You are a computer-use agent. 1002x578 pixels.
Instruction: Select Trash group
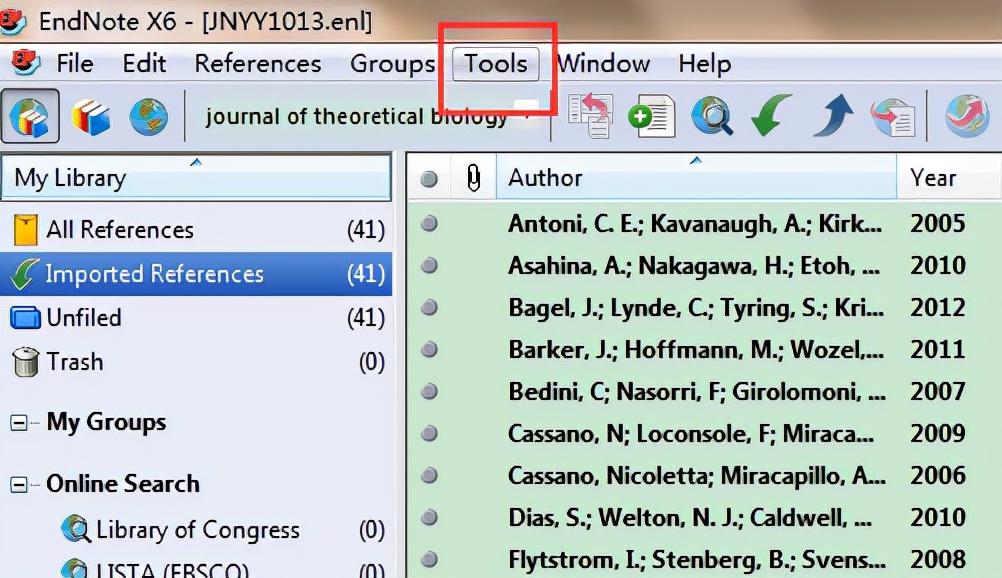196,362
